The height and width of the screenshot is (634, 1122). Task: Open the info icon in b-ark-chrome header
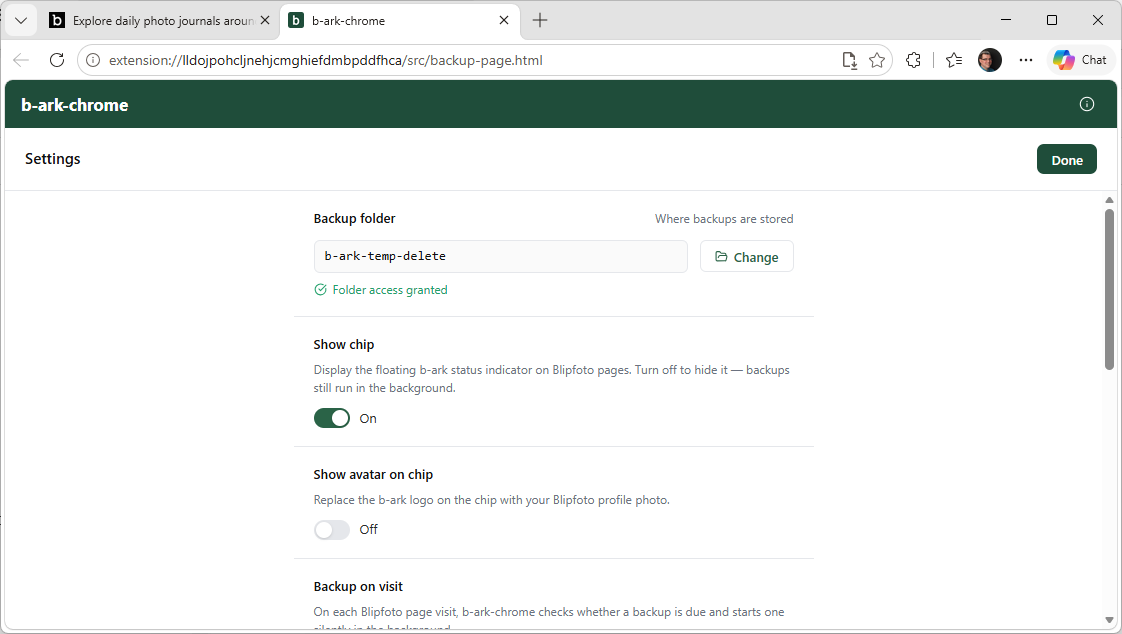tap(1086, 104)
